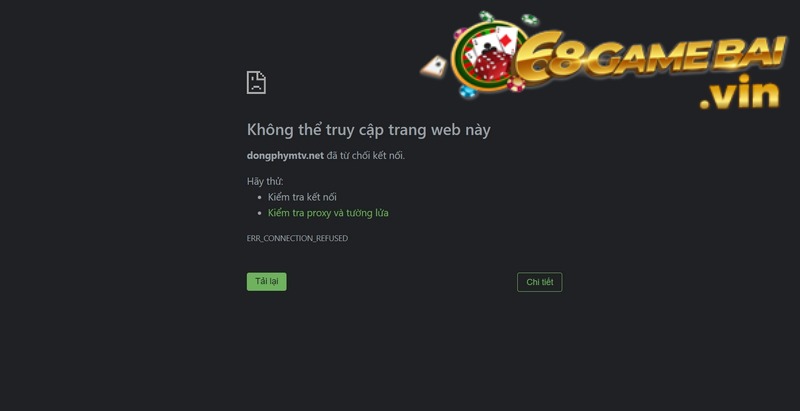Click the đã từ chối kết nối message text
Screen dimensions: 800x411
(366, 156)
